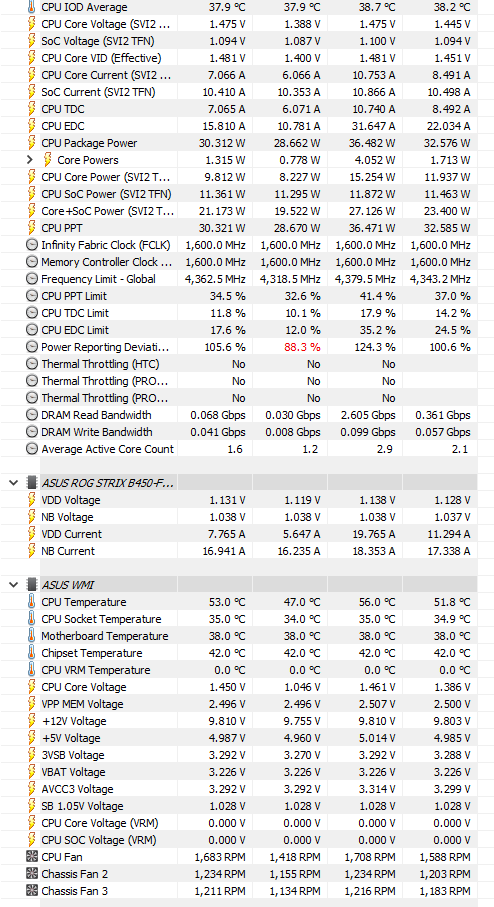
Task: Click the clock icon beside DRAM Read Bandwidth
Action: pos(32,415)
